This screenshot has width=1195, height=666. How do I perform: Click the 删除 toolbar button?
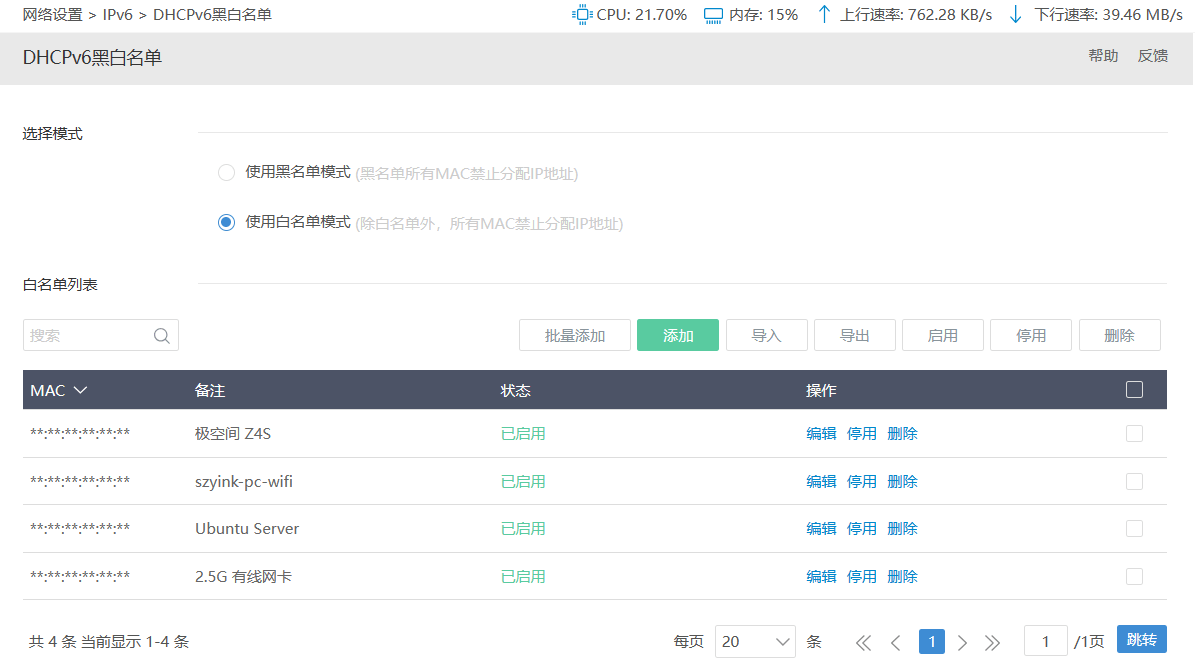click(1120, 335)
